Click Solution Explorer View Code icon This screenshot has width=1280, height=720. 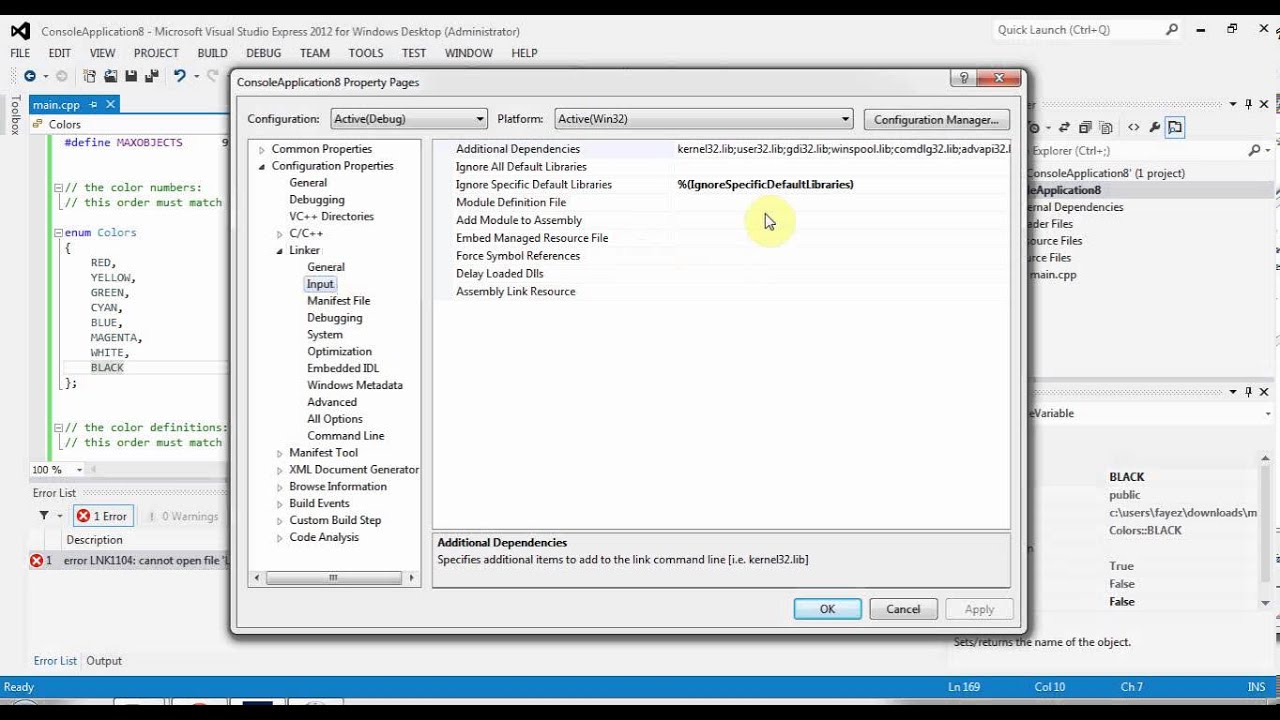tap(1134, 127)
